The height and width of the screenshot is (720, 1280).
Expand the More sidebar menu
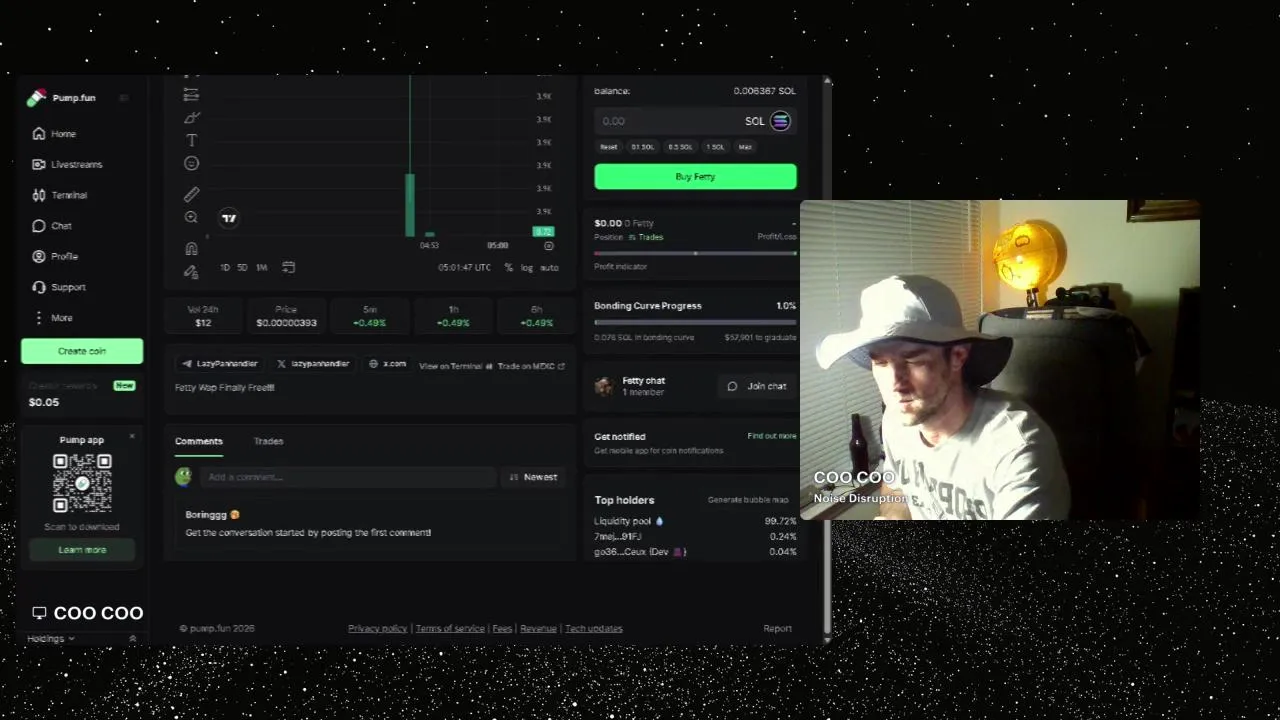(x=52, y=318)
